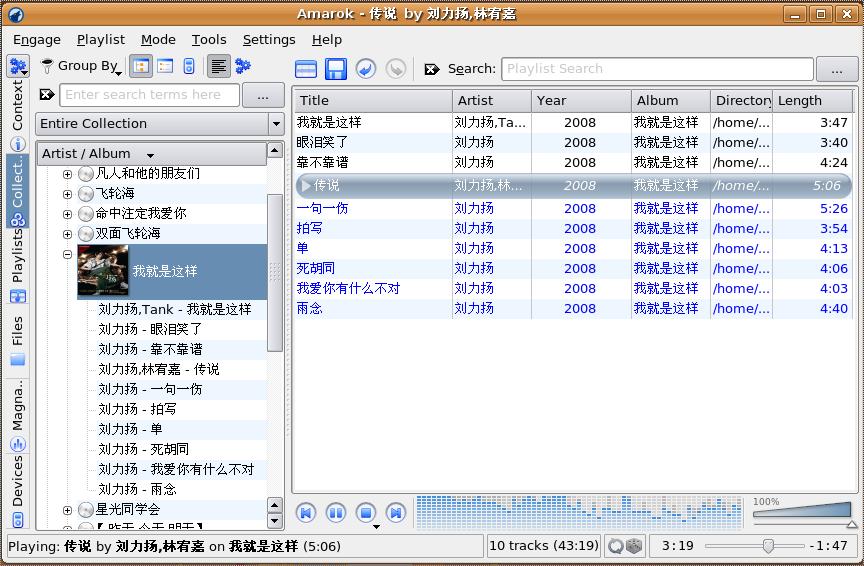Clear the playlist with the clear icon
Viewport: 864px width, 566px height.
pyautogui.click(x=306, y=69)
